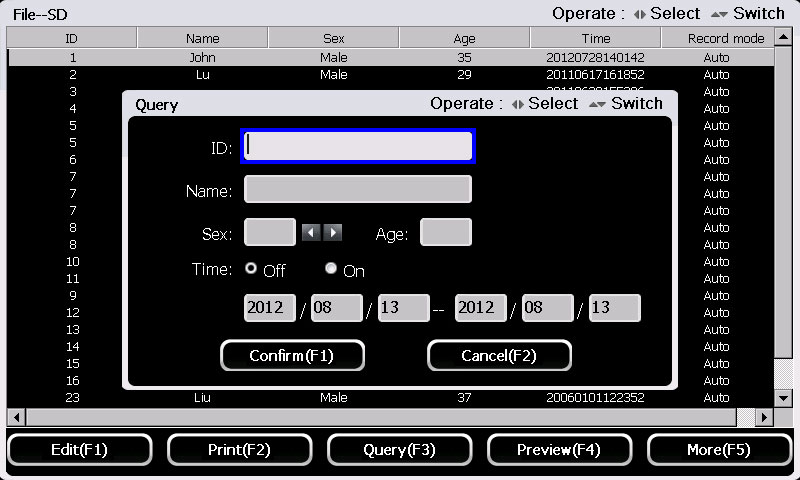The width and height of the screenshot is (800, 480).
Task: Click the Sex left arrow button
Action: tap(311, 232)
